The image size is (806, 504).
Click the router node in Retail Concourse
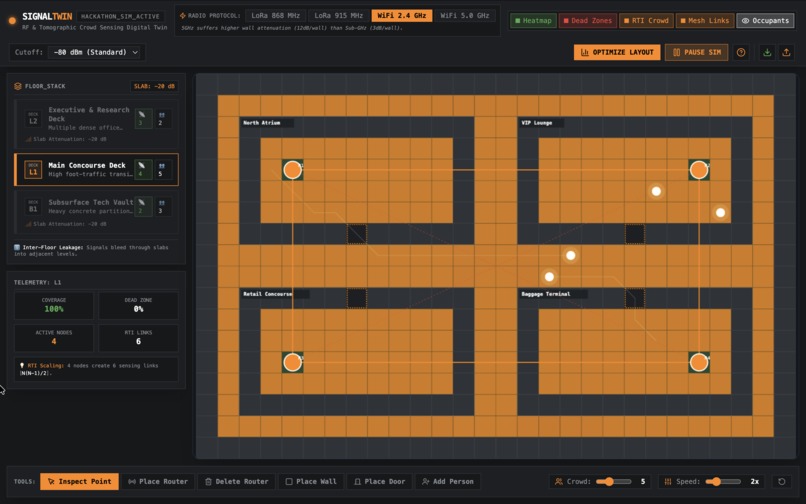pos(292,362)
